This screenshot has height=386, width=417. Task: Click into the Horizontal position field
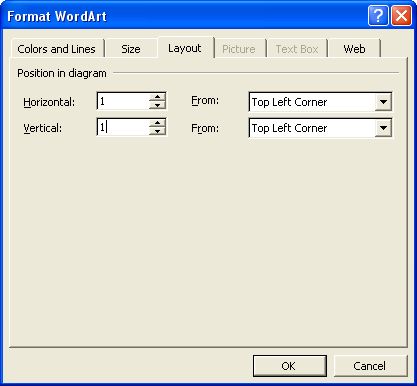coord(123,101)
